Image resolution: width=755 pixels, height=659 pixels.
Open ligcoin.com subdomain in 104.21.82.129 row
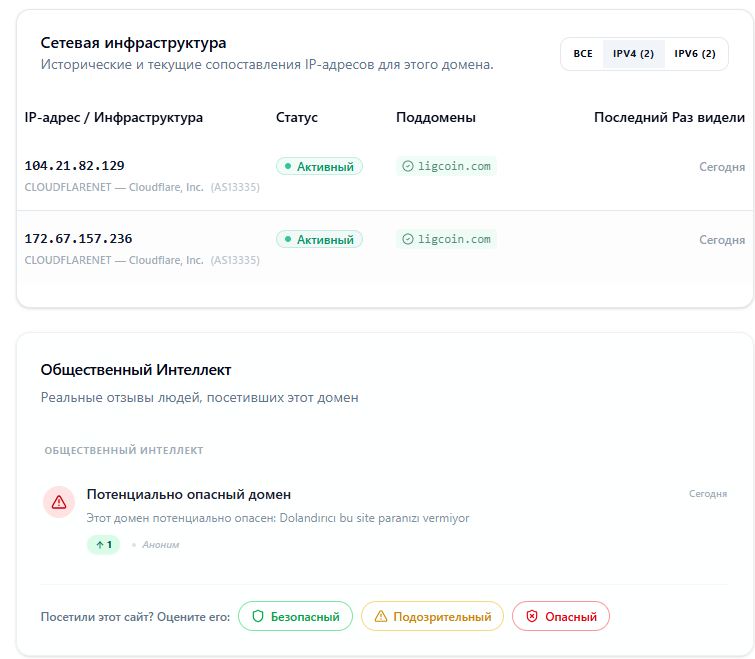446,166
